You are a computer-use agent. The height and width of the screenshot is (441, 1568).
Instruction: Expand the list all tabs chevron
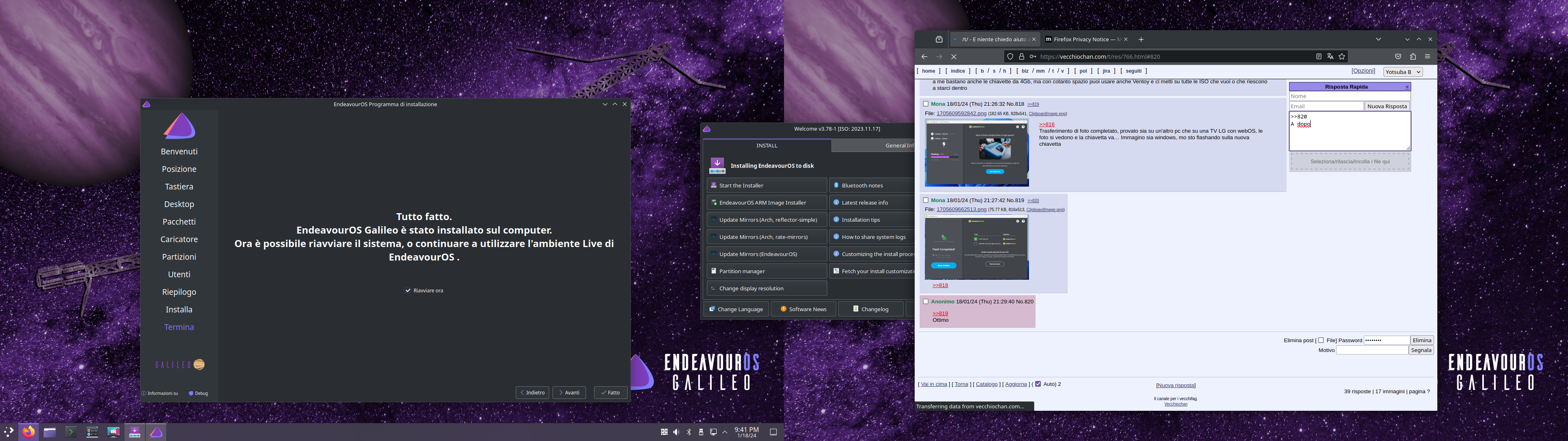point(1378,40)
